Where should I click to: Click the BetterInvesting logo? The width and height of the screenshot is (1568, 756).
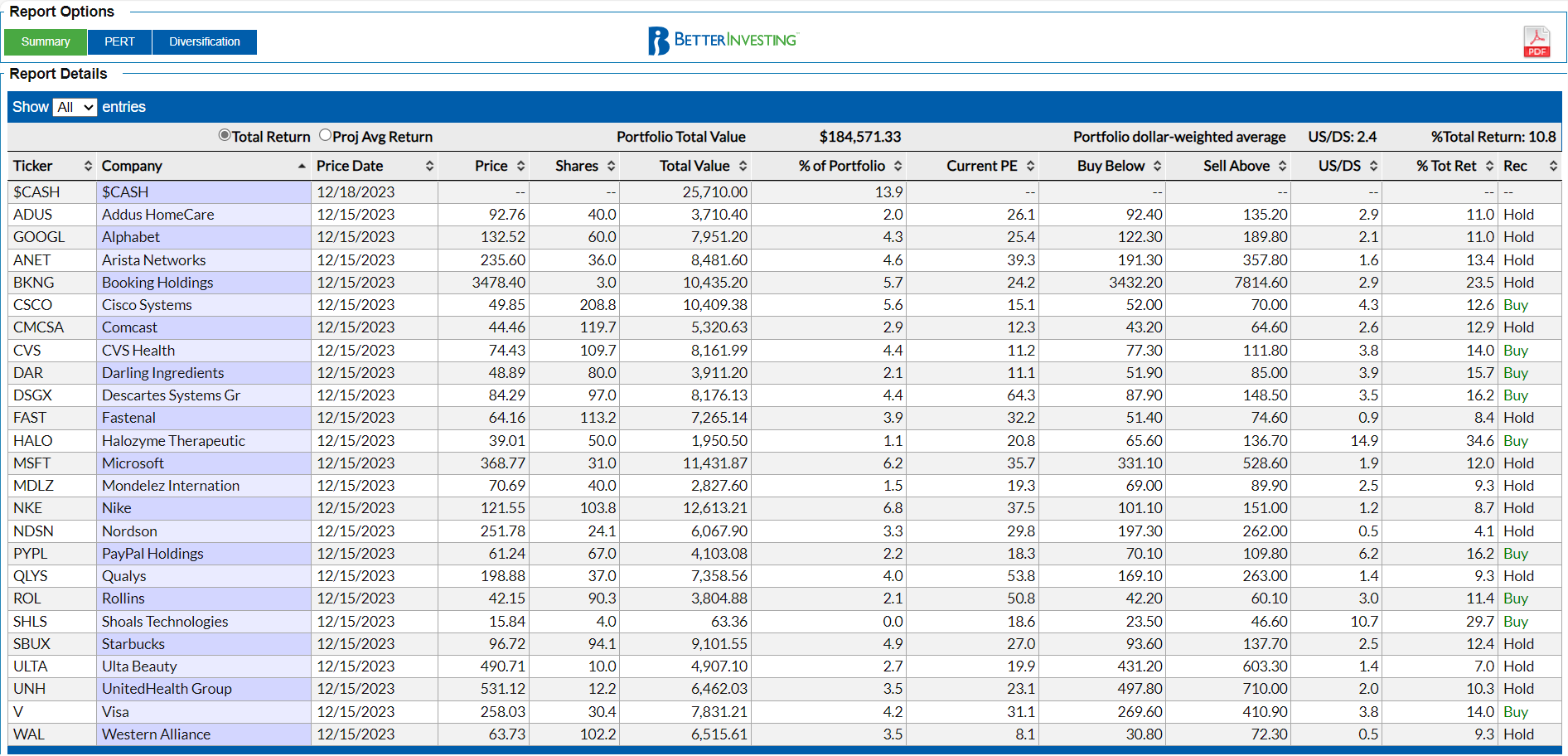pos(722,41)
